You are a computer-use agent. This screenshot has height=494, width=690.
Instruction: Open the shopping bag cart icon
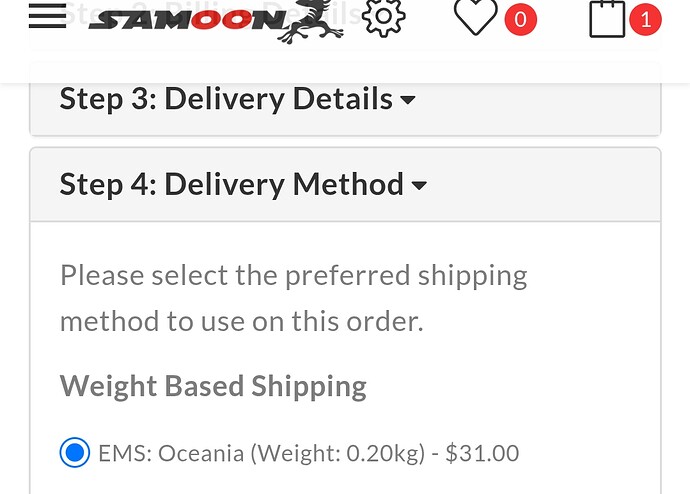point(607,19)
